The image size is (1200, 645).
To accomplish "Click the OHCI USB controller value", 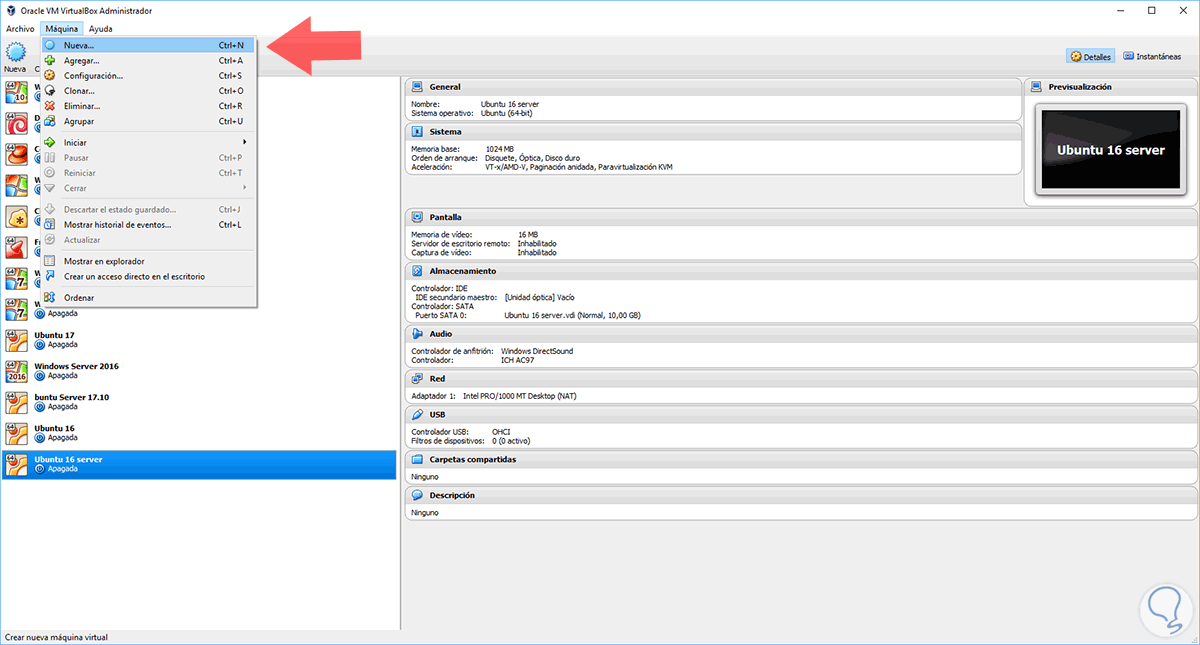I will pyautogui.click(x=501, y=431).
